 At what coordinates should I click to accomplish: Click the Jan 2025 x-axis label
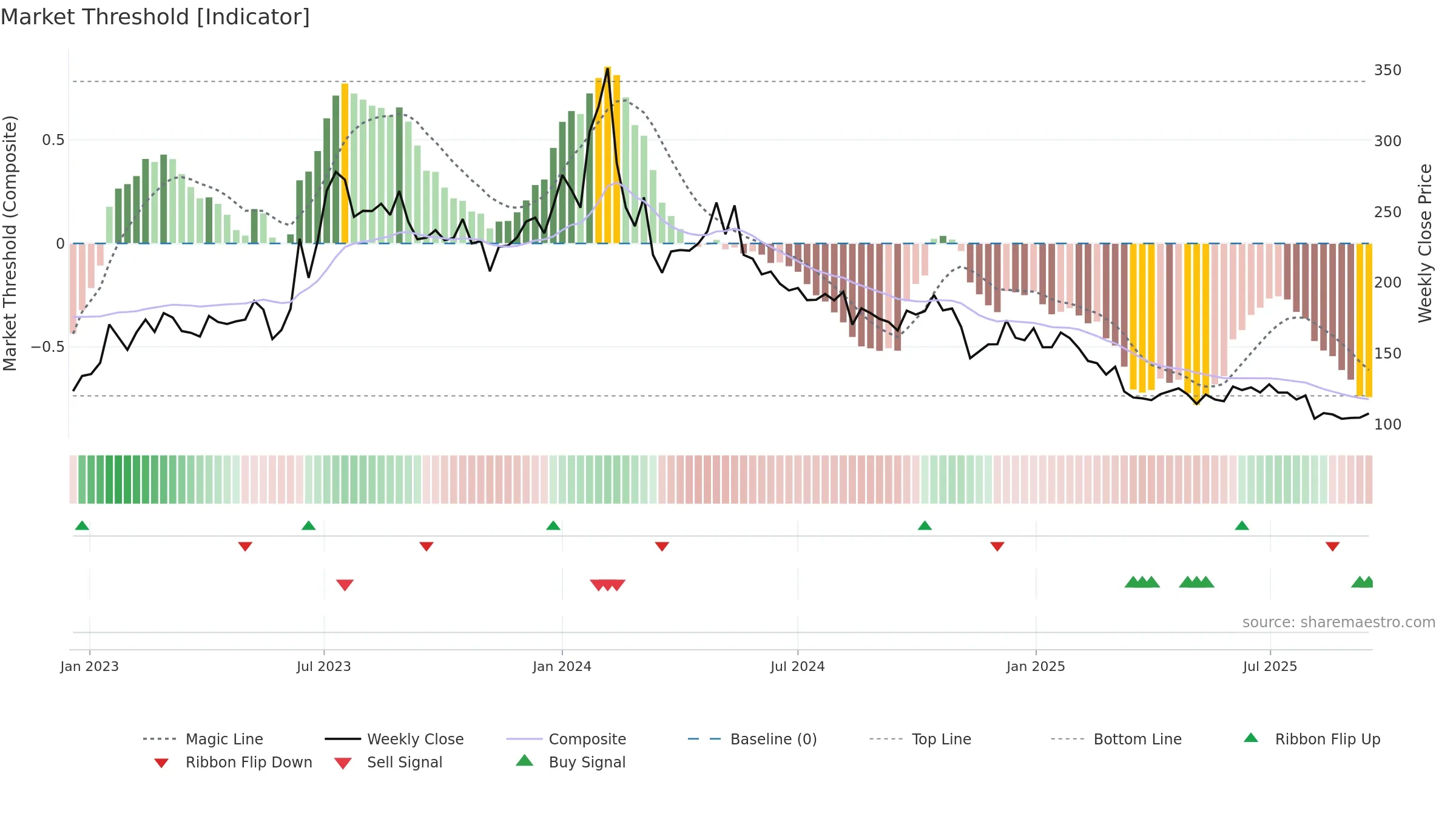click(1036, 666)
